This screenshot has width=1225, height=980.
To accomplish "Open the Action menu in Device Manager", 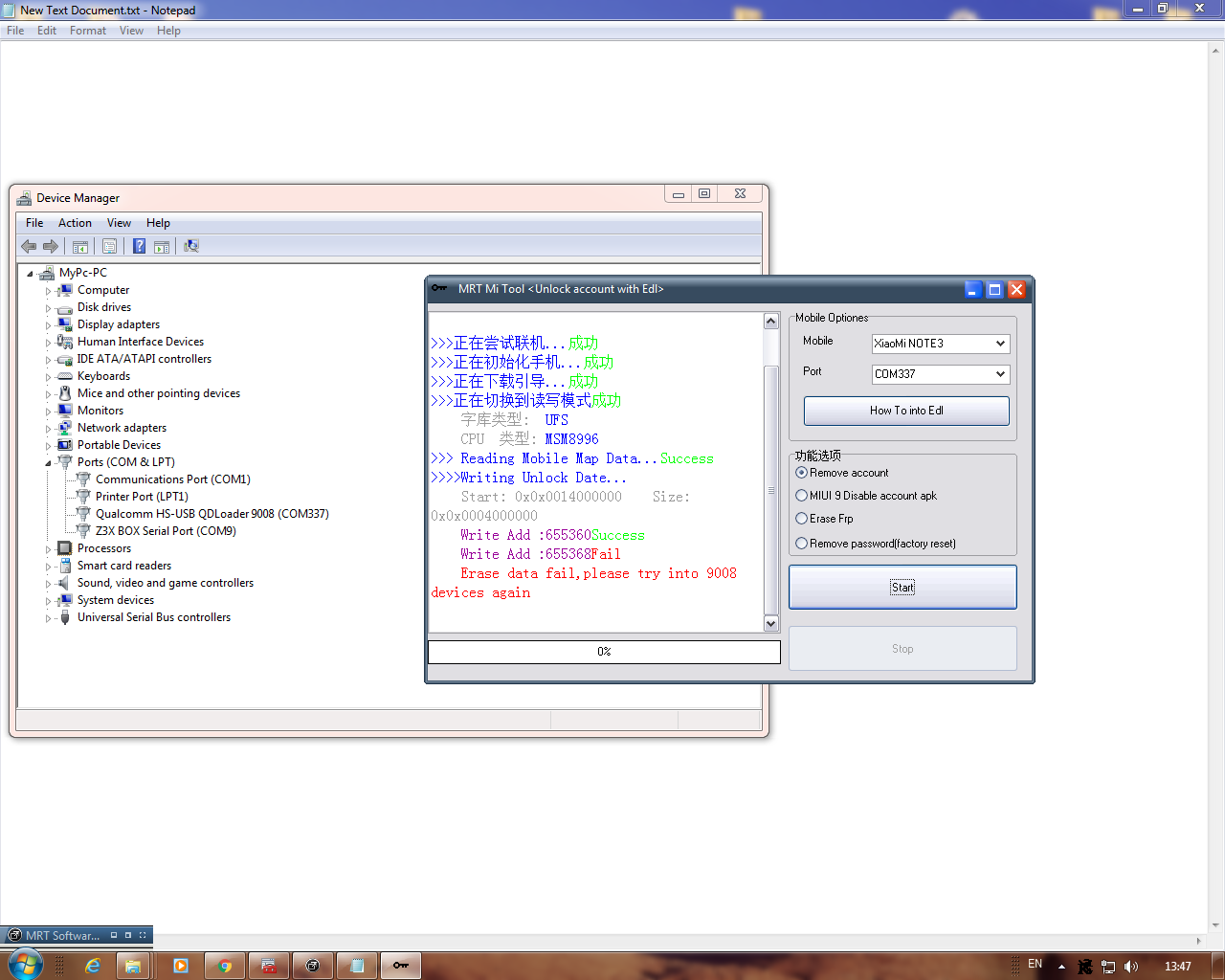I will point(75,223).
